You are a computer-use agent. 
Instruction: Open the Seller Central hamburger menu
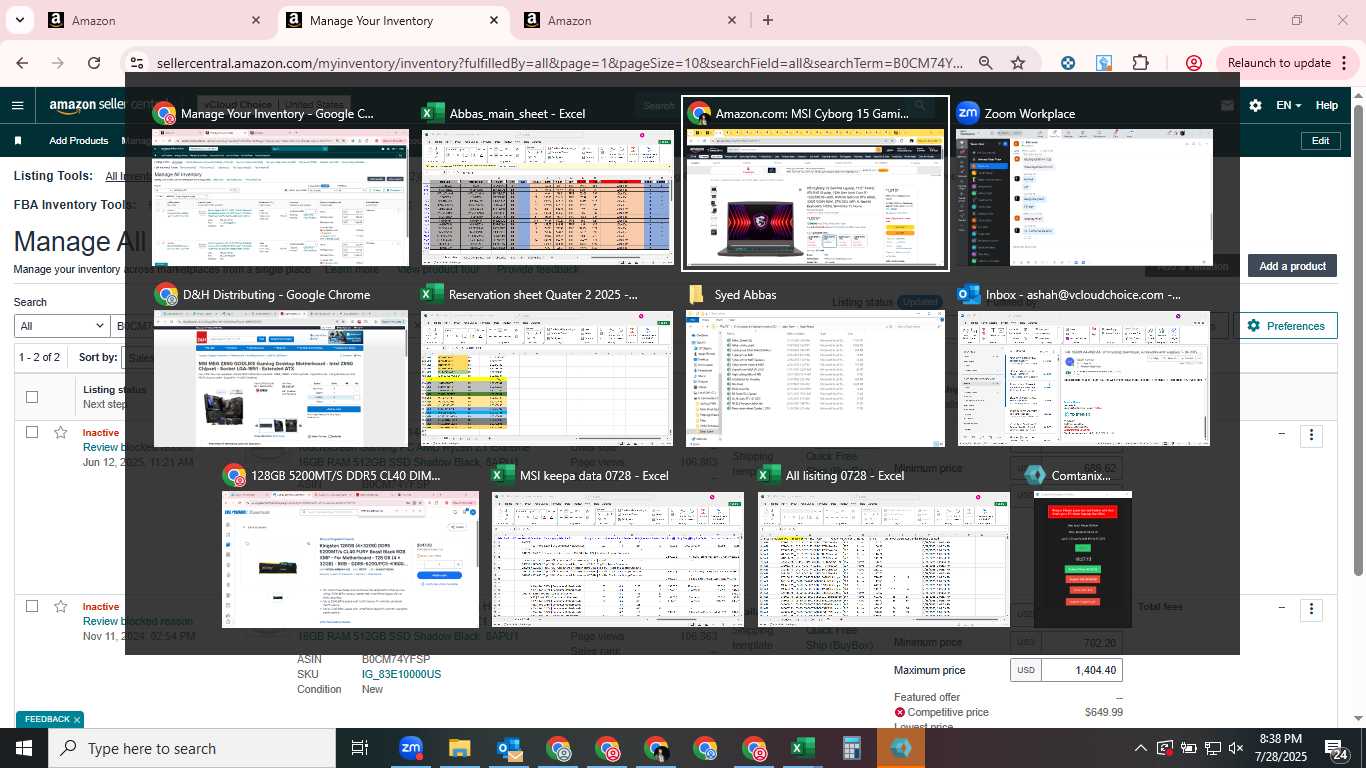tap(17, 105)
